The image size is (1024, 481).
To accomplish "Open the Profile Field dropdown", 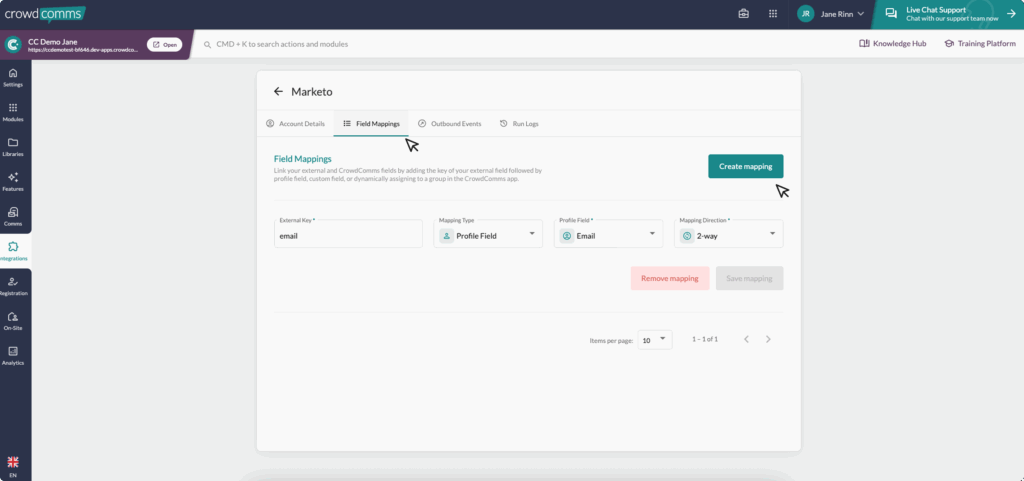I will 608,236.
